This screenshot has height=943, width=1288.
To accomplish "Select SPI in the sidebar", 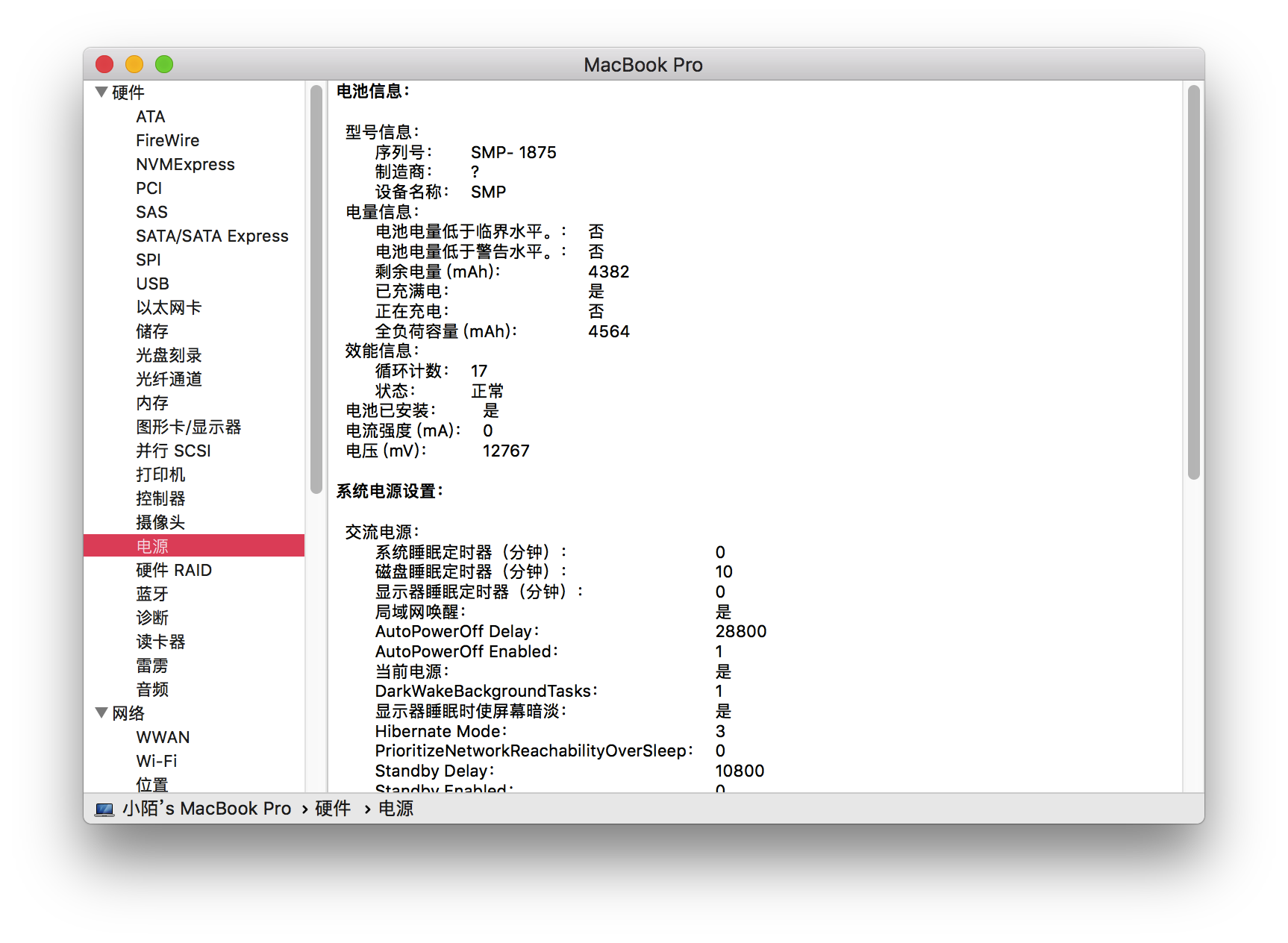I will pos(148,260).
